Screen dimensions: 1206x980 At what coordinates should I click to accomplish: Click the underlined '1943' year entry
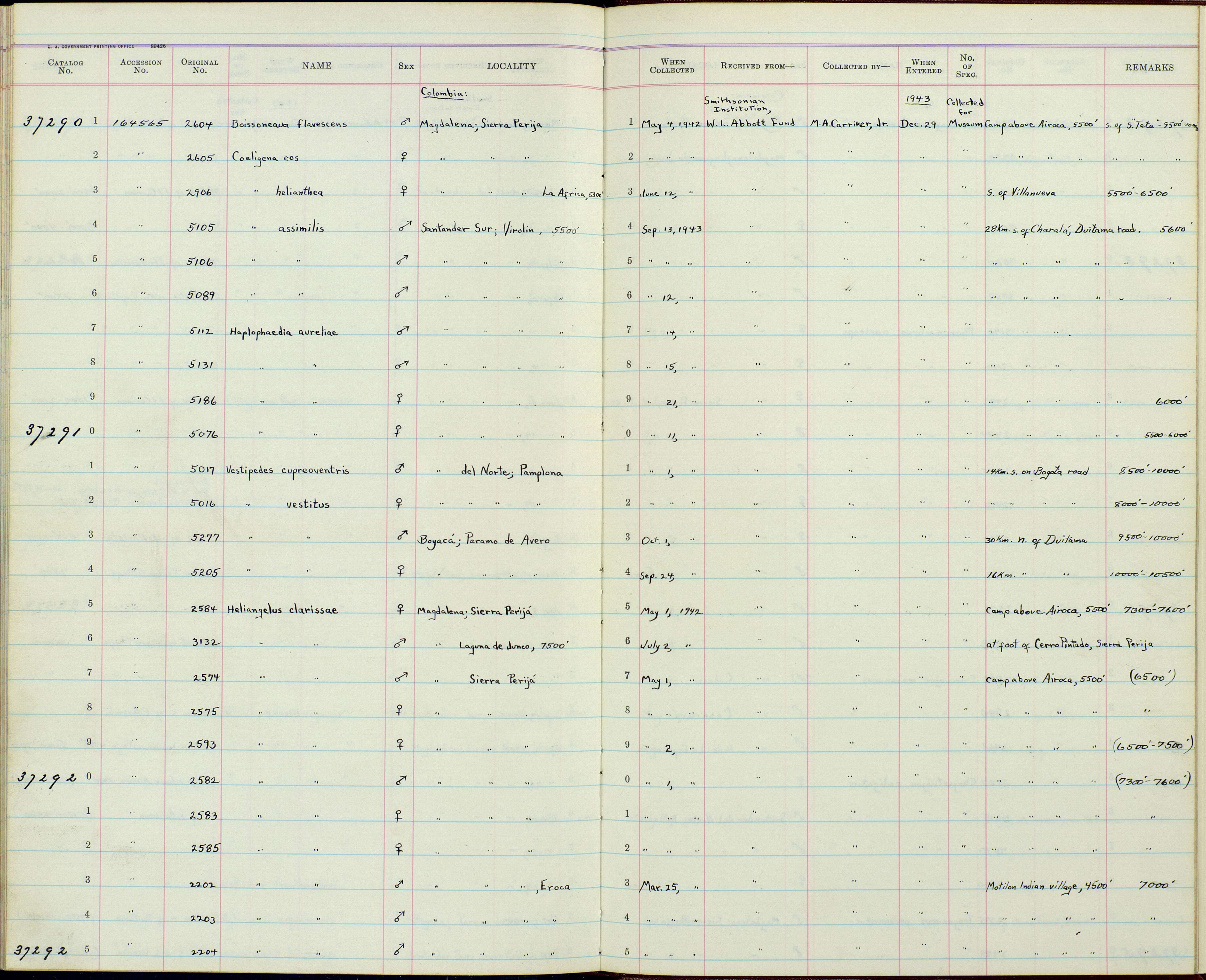[918, 99]
